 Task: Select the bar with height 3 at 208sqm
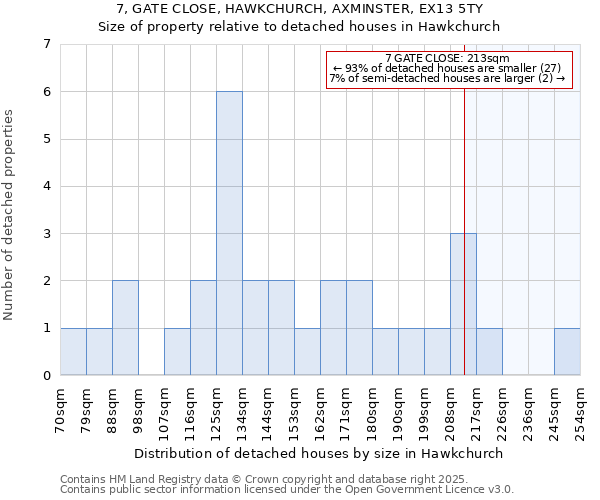point(462,304)
